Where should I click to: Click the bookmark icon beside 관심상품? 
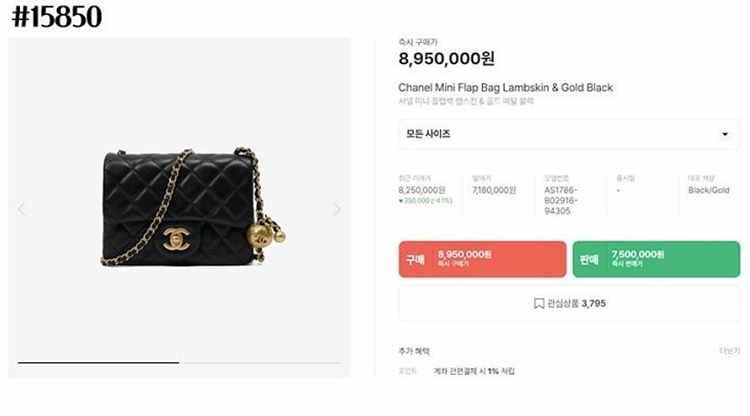click(x=539, y=304)
